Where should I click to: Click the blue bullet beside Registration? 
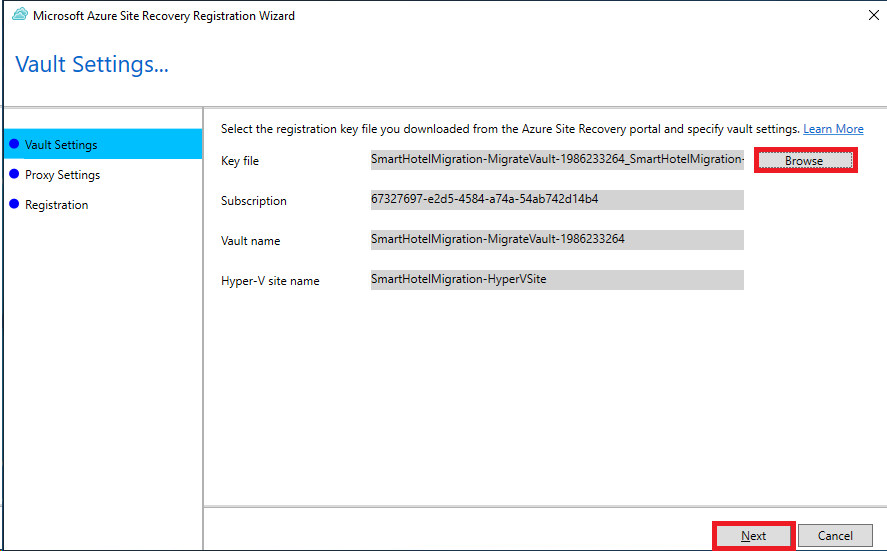(x=14, y=204)
